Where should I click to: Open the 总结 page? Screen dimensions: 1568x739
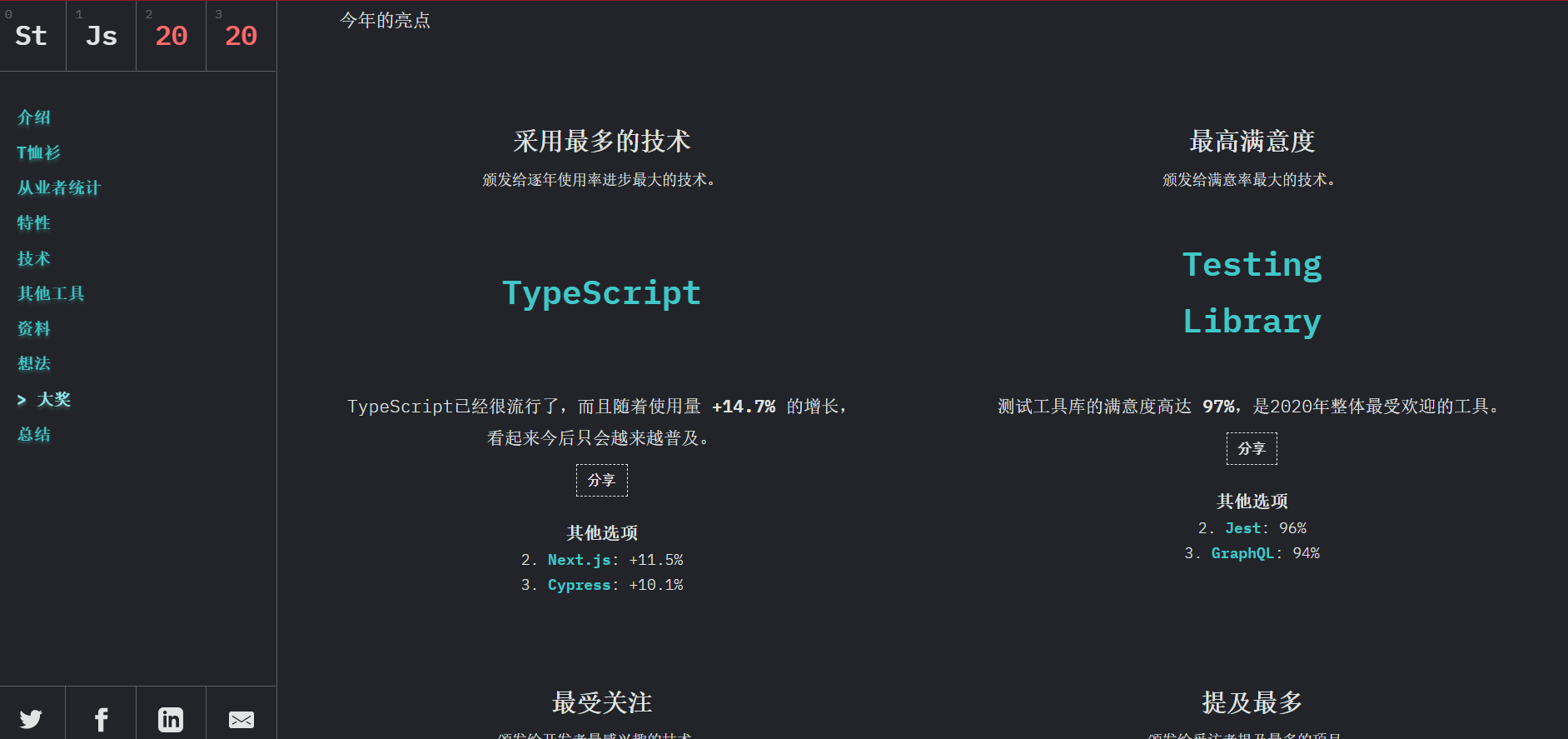[34, 434]
